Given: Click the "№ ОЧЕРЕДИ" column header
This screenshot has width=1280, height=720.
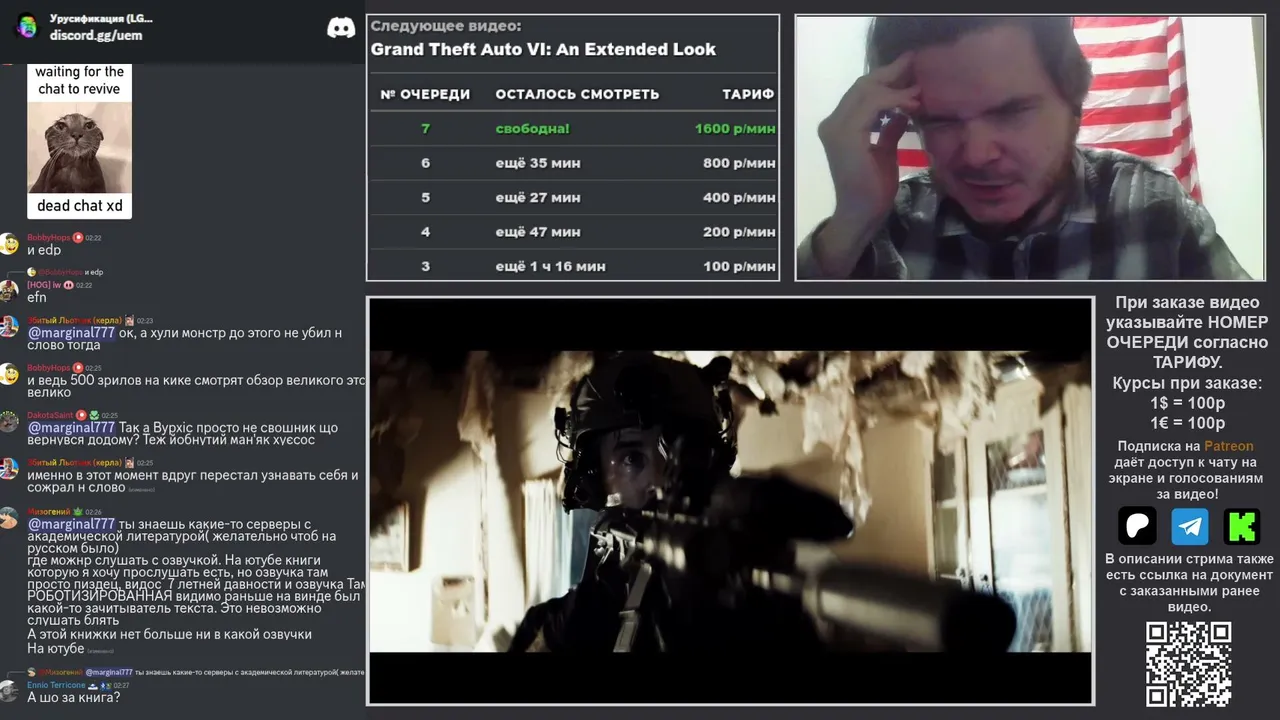Looking at the screenshot, I should tap(425, 94).
